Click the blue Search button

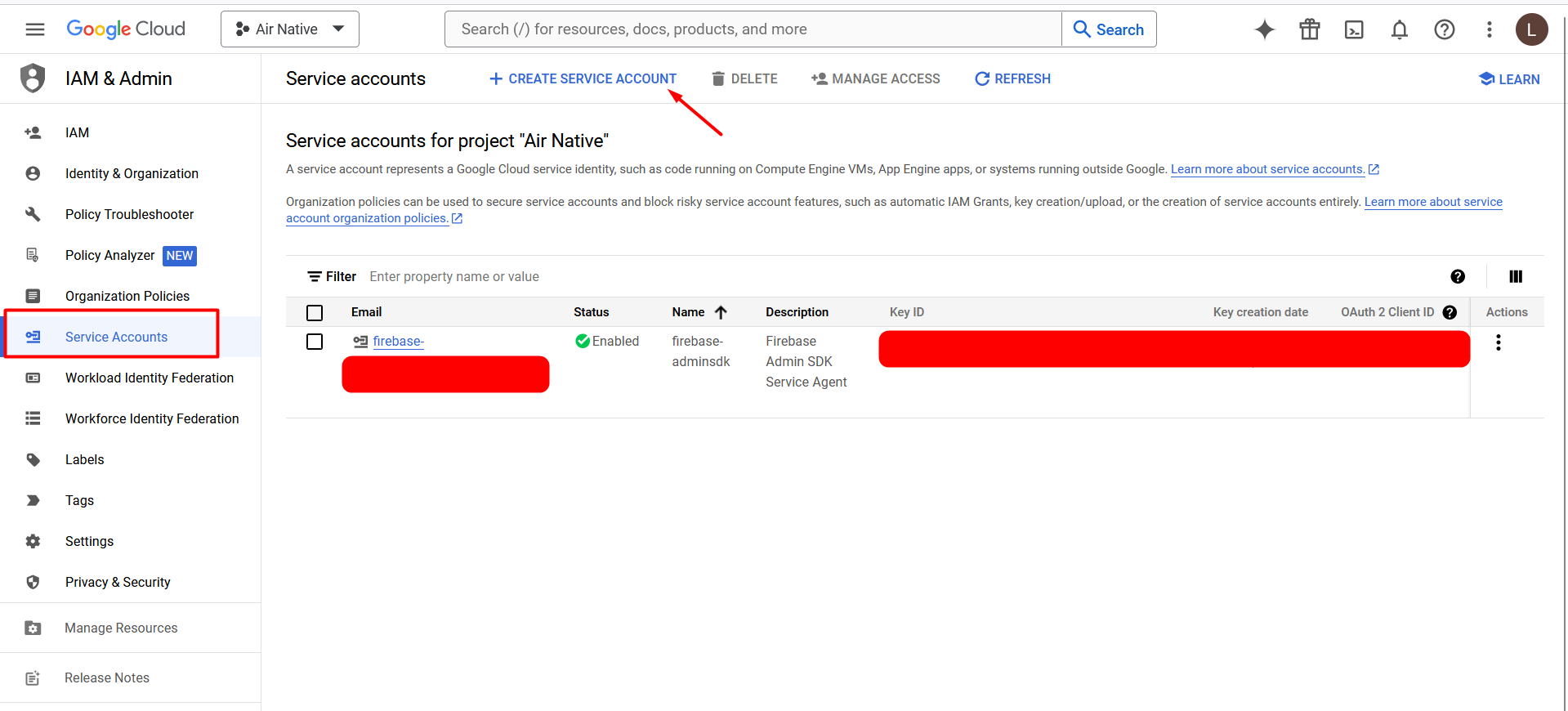1109,29
